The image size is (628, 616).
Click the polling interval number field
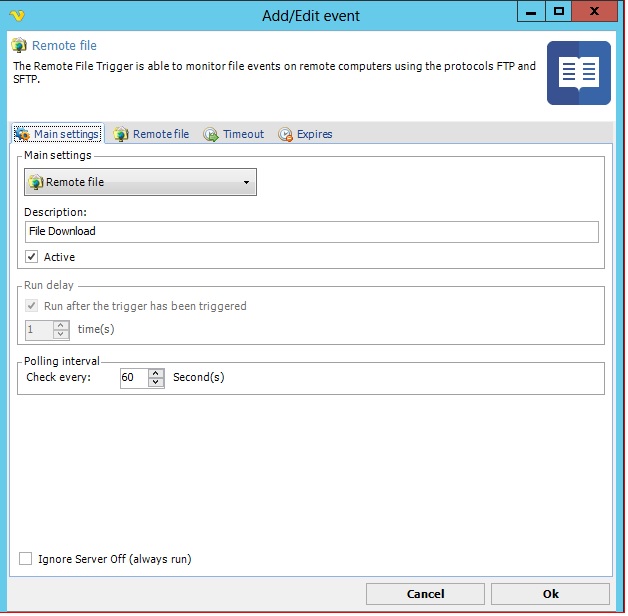pos(133,378)
